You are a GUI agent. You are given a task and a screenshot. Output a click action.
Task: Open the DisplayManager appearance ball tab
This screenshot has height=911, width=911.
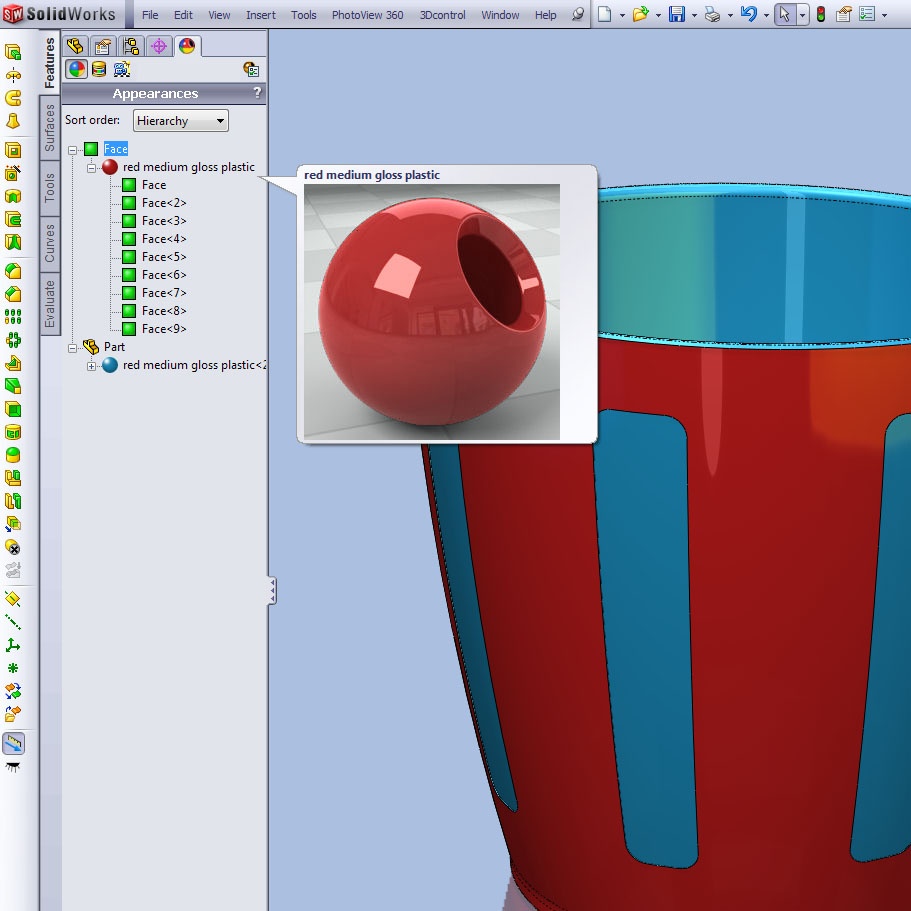coord(187,46)
